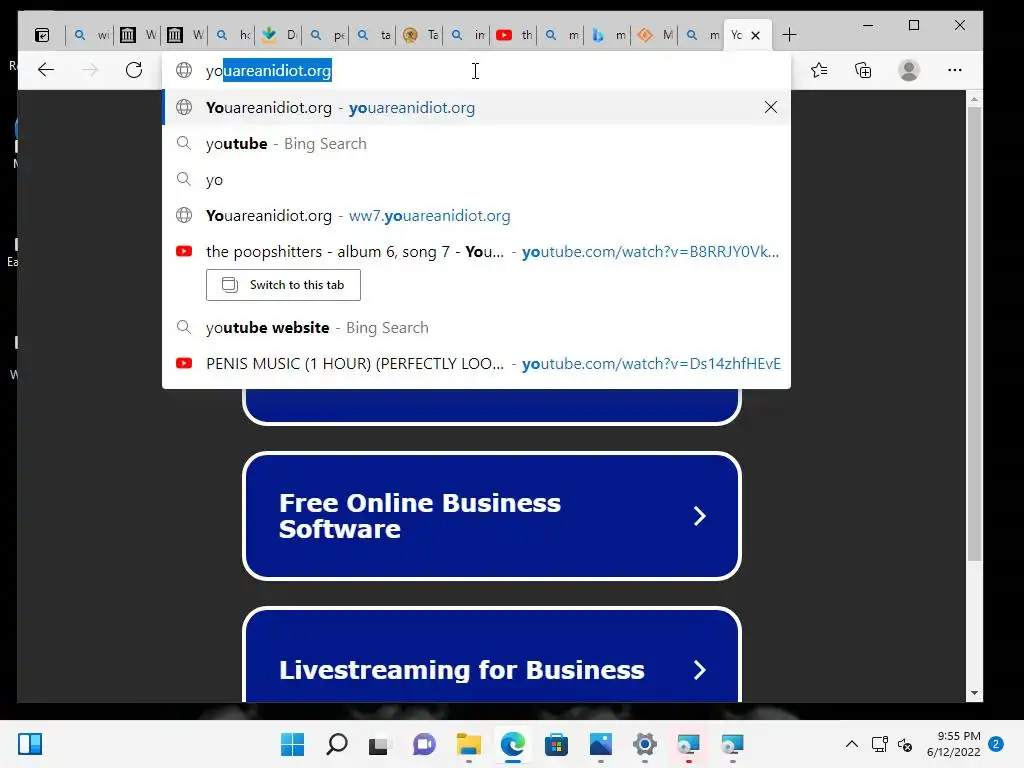Switch to the 'wi' search tab
This screenshot has width=1024, height=768.
click(91, 35)
